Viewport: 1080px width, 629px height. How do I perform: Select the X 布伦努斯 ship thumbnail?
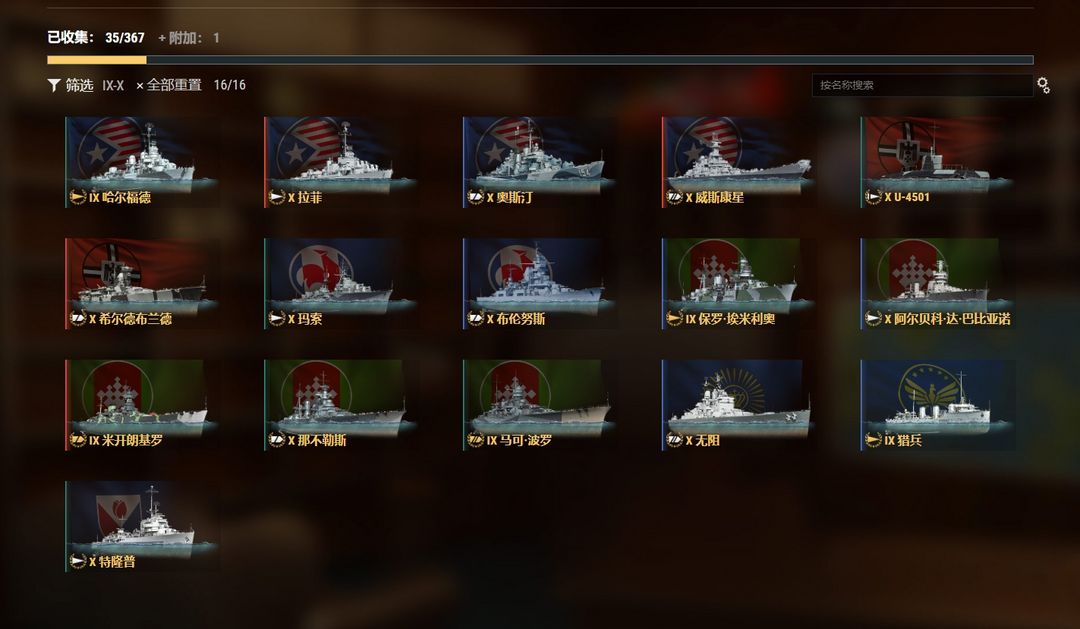pyautogui.click(x=540, y=283)
